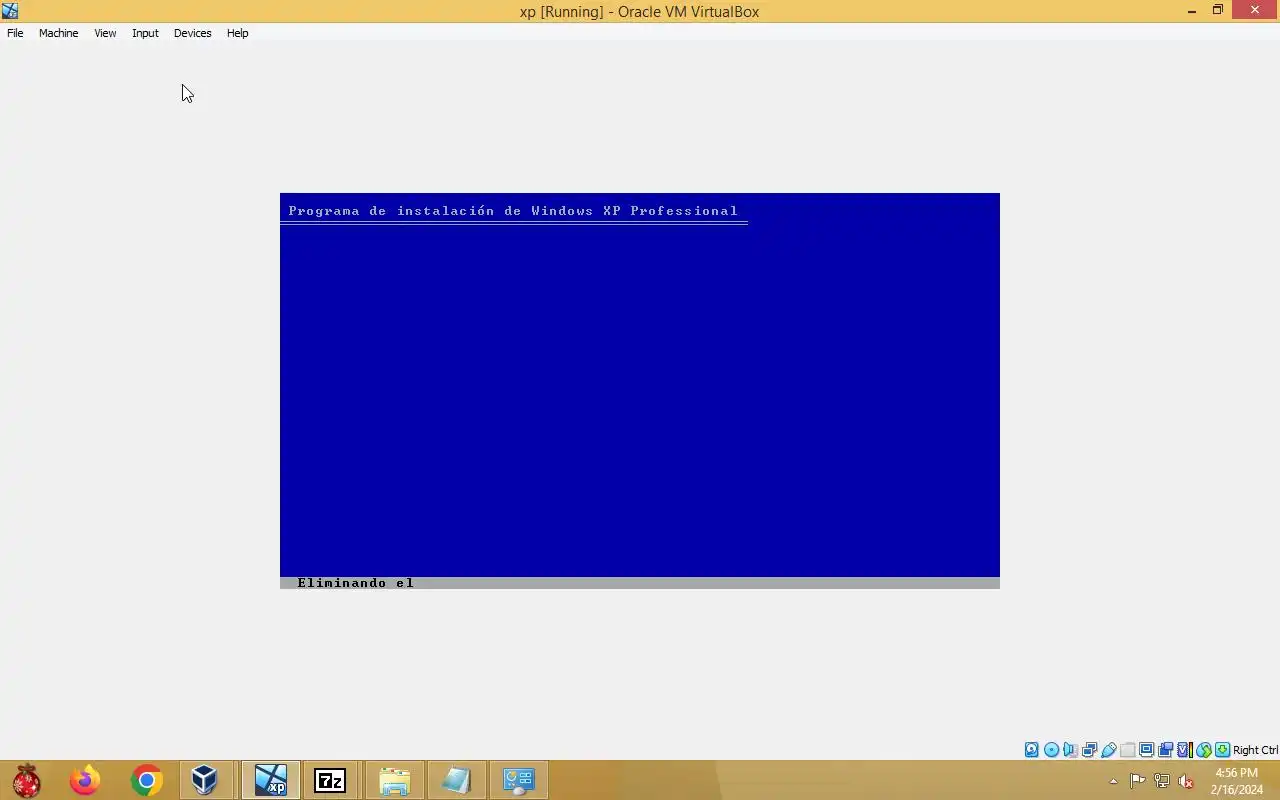Open the clock showing 4:56 PM
This screenshot has width=1280, height=800.
[1236, 781]
